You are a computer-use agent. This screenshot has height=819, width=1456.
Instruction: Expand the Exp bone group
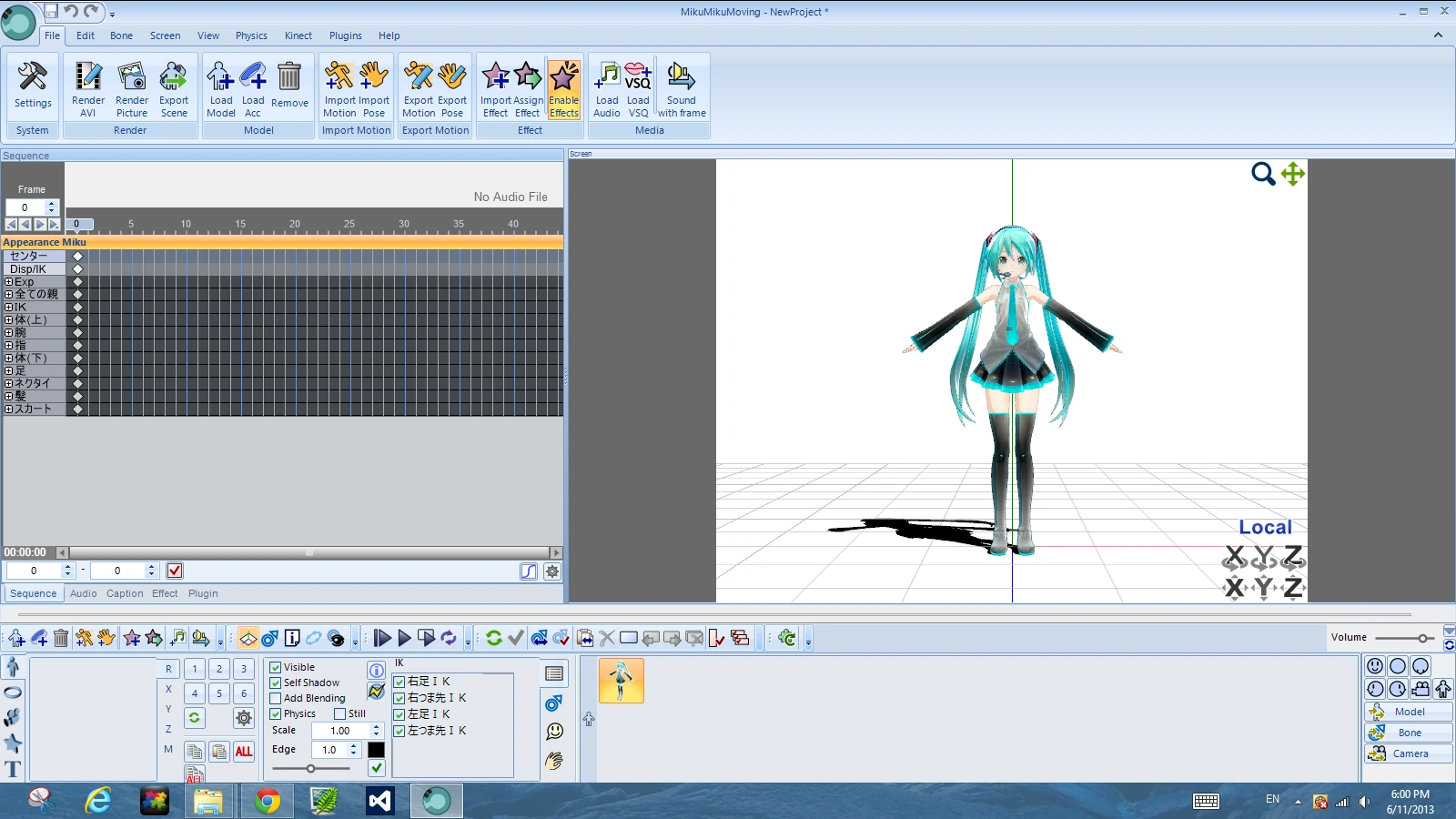click(x=9, y=282)
